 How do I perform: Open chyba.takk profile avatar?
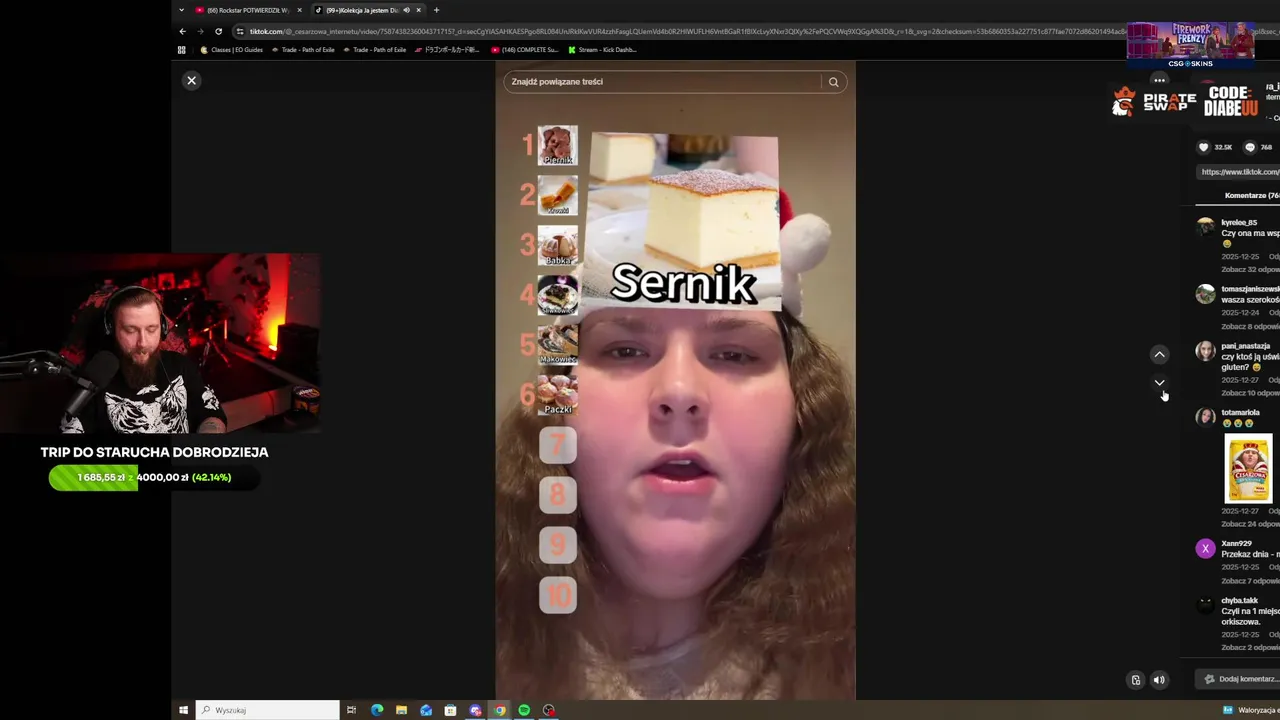[x=1205, y=605]
